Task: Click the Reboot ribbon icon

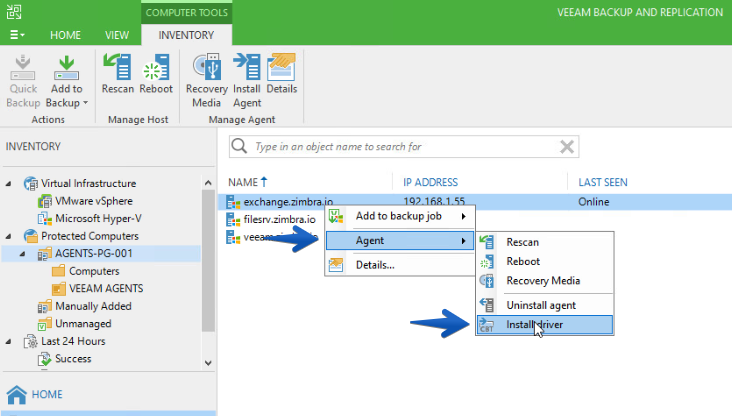Action: [156, 74]
